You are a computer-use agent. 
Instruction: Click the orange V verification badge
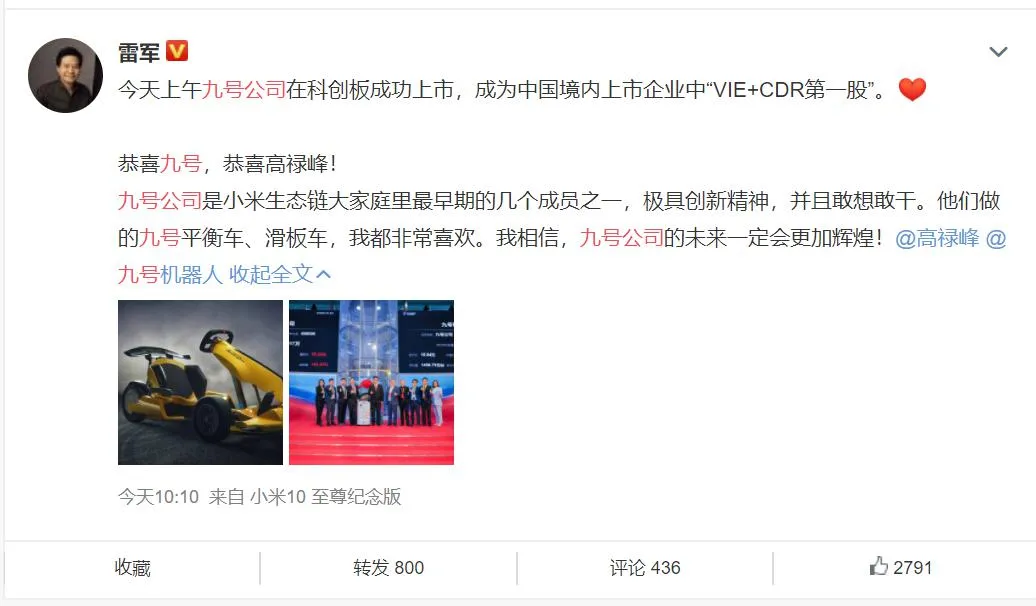coord(177,51)
